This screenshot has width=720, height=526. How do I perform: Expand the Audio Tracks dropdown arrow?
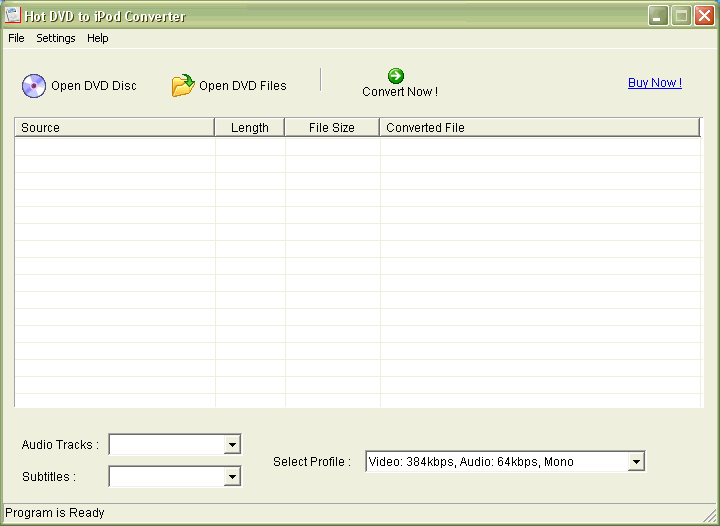(232, 444)
